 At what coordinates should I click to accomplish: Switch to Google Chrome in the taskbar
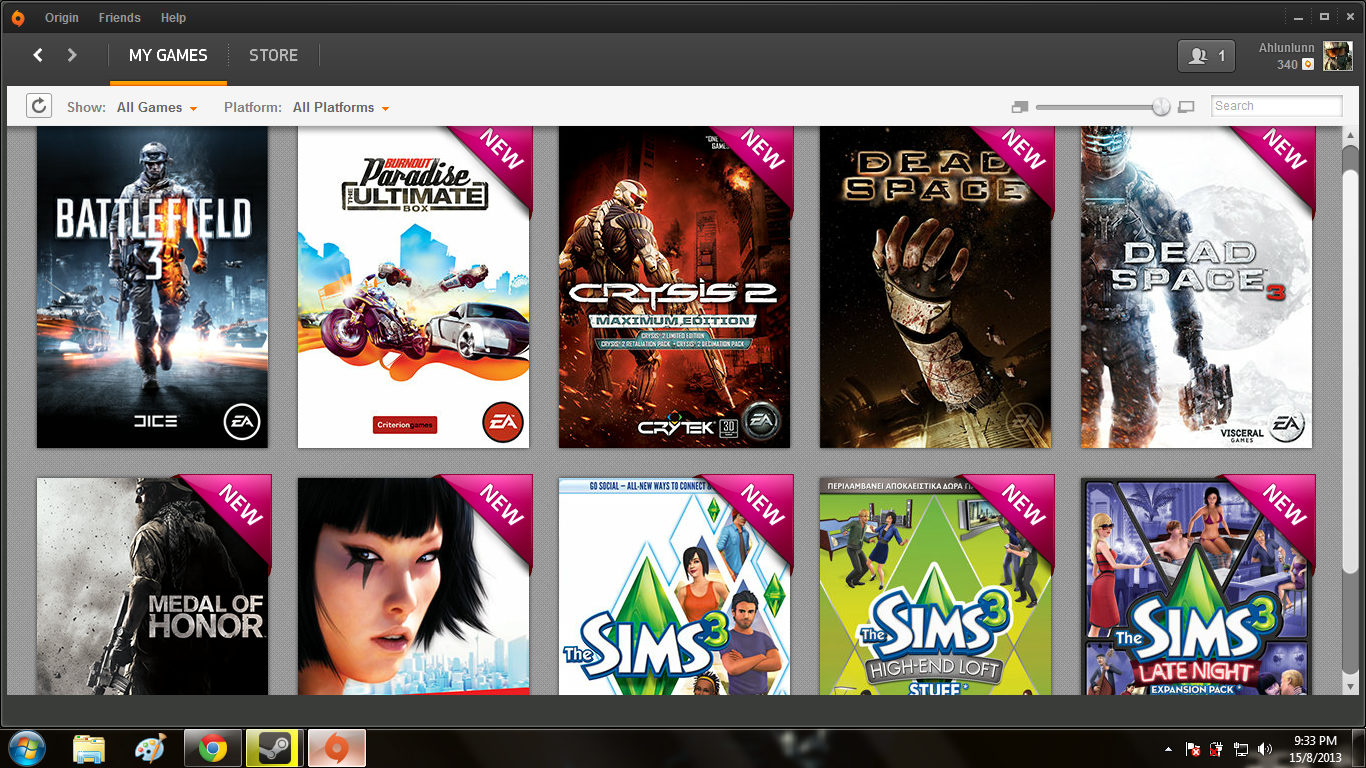[213, 748]
